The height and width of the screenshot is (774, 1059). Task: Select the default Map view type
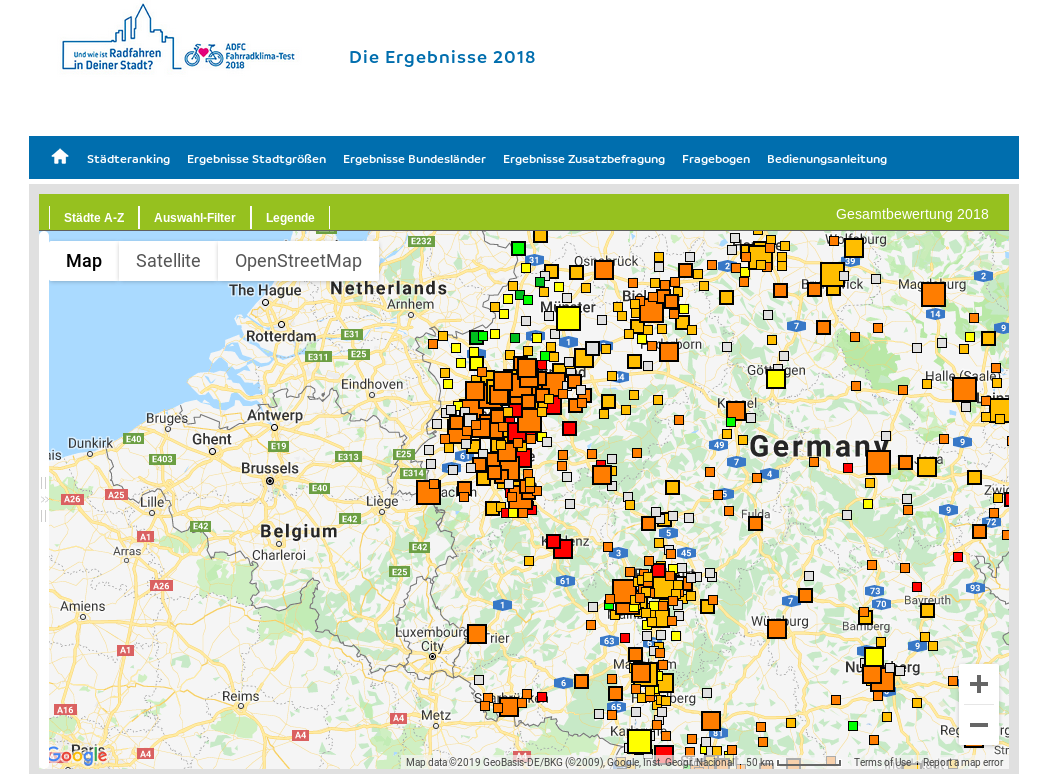click(x=84, y=261)
